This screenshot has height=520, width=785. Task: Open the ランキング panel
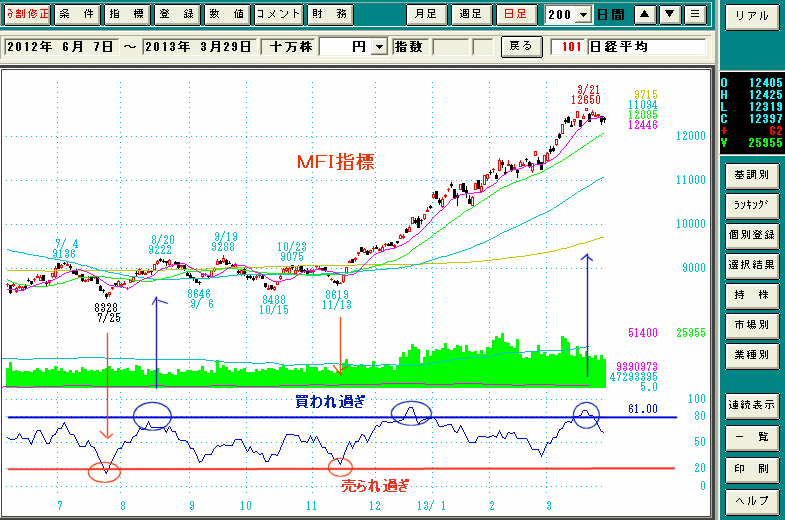pos(752,206)
